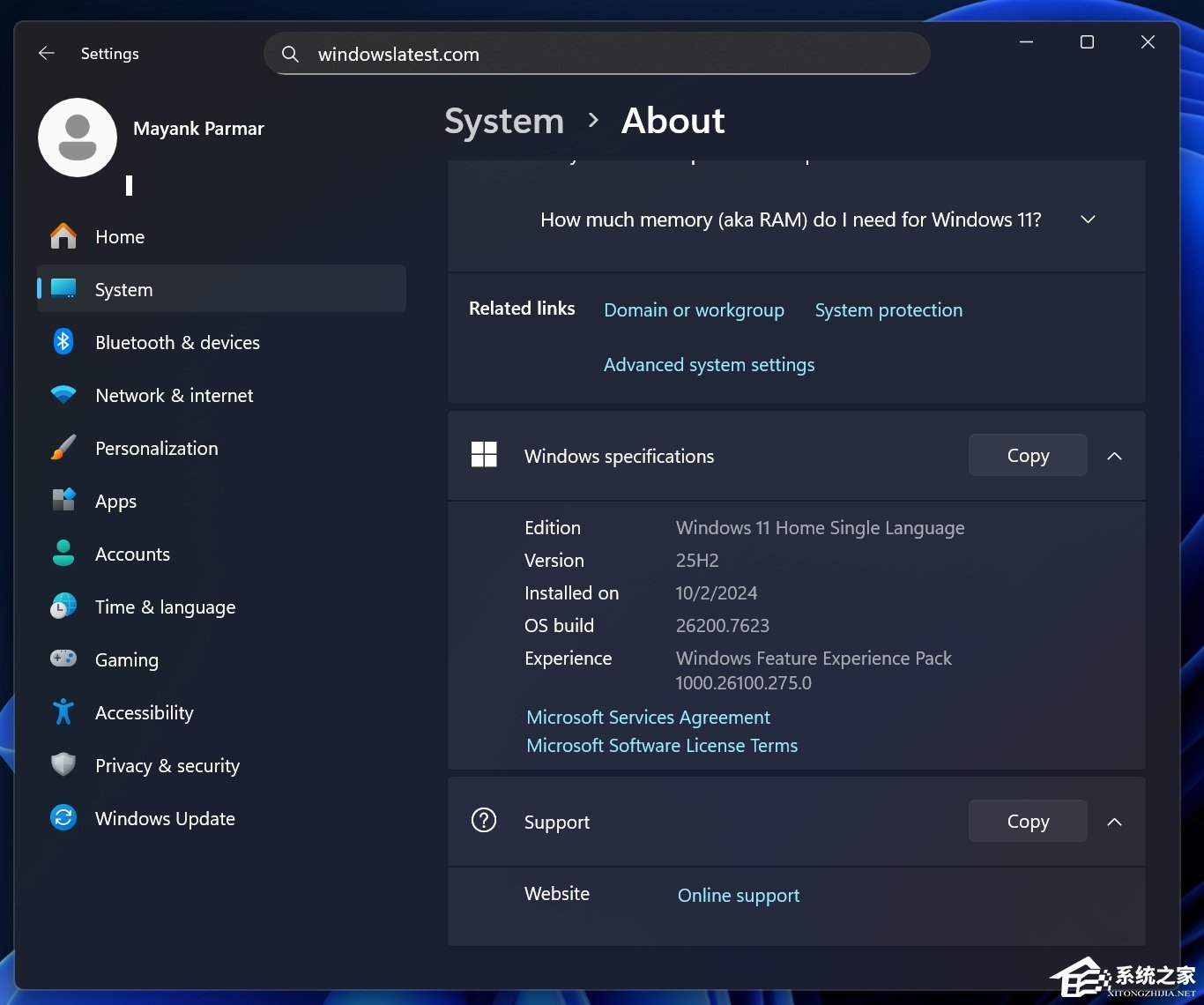Go to Gaming settings
Screen dimensions: 1204x1005
221,659
